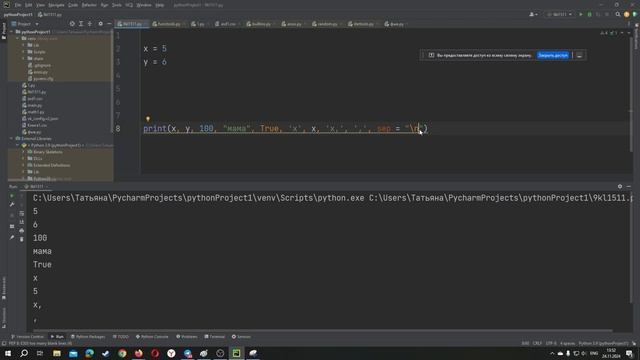The width and height of the screenshot is (640, 360).
Task: Click the Search Everywhere magnifier icon
Action: click(618, 14)
